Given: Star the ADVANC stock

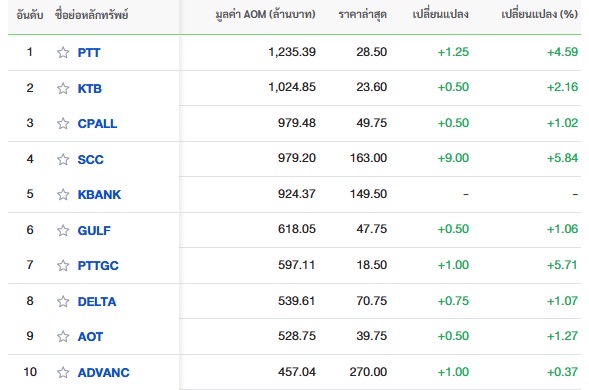Looking at the screenshot, I should pyautogui.click(x=63, y=372).
